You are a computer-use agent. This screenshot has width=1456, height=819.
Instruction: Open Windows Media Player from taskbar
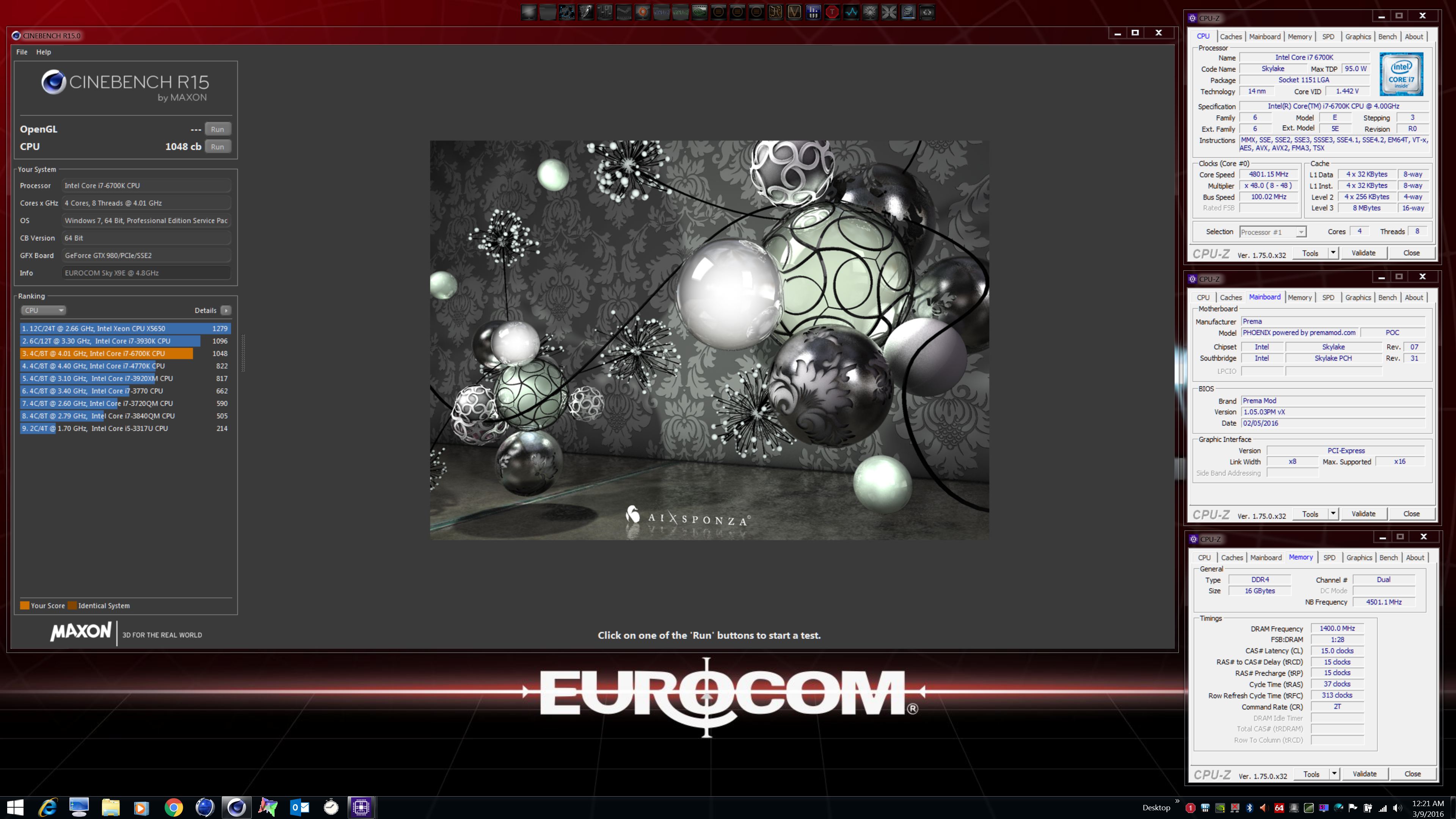tap(141, 808)
